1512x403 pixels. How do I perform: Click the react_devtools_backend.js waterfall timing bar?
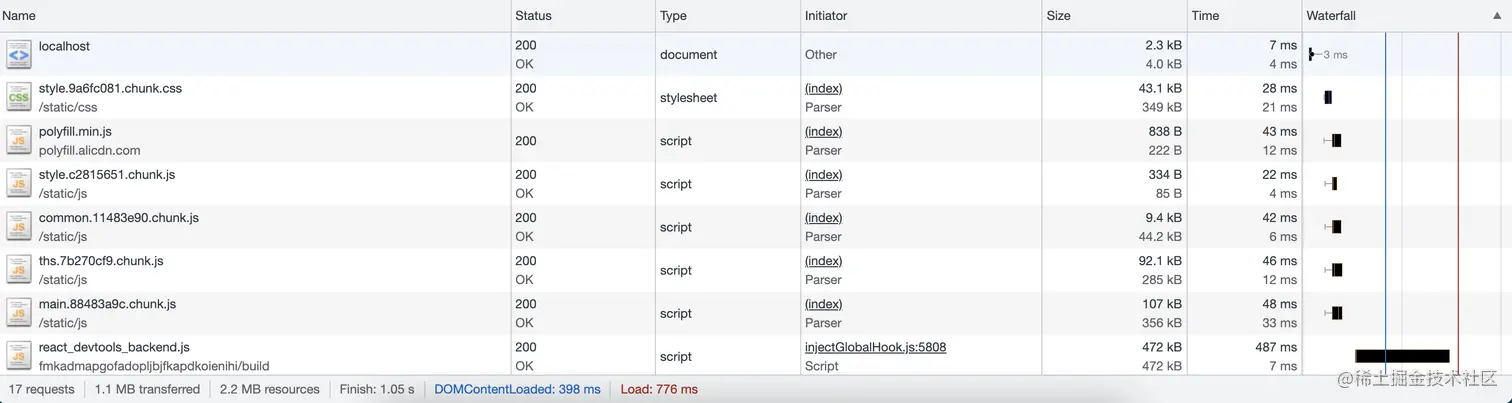point(1402,356)
